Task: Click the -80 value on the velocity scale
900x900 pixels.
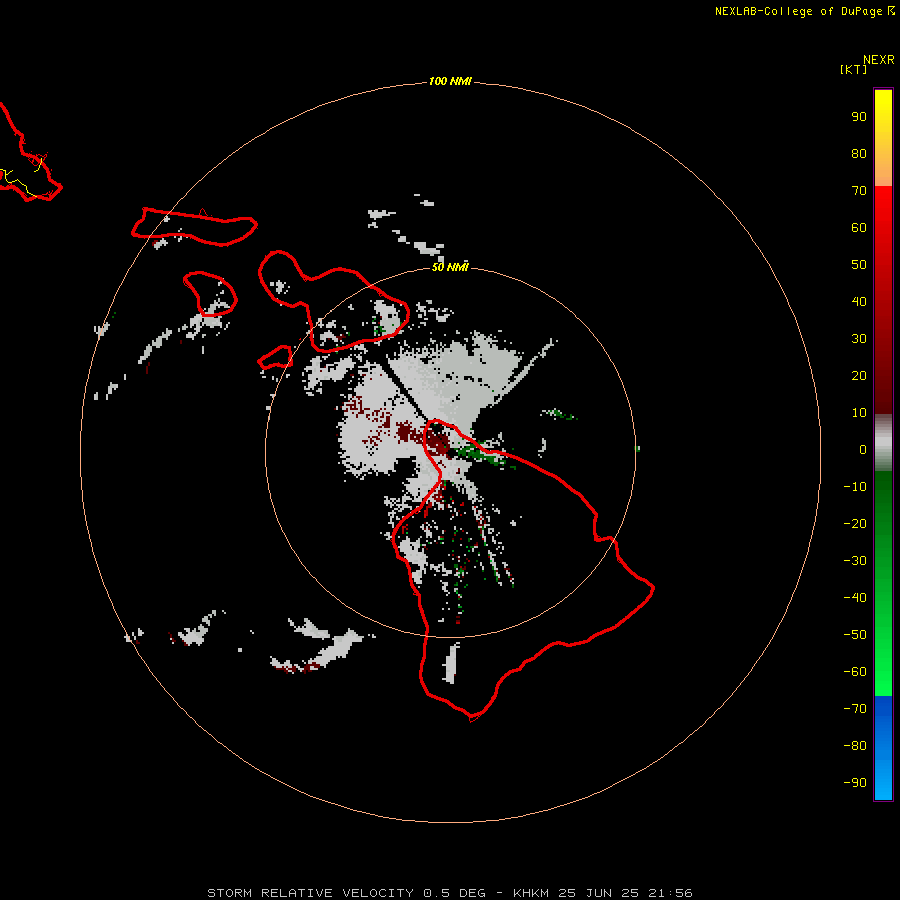Action: click(855, 746)
